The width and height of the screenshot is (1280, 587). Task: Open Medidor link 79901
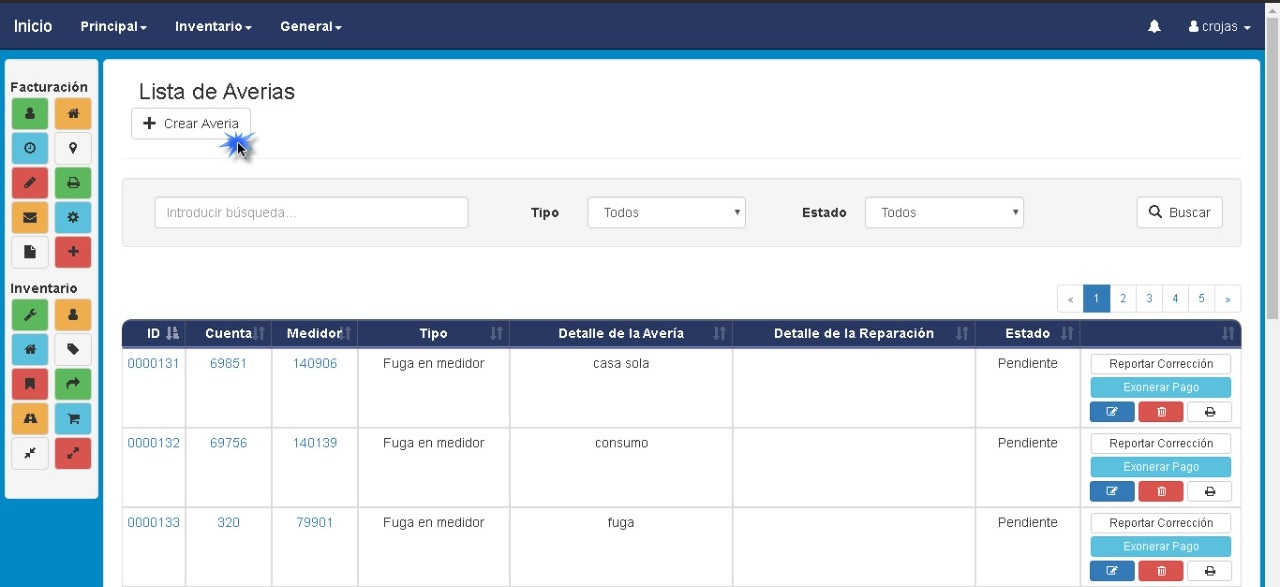pos(314,522)
